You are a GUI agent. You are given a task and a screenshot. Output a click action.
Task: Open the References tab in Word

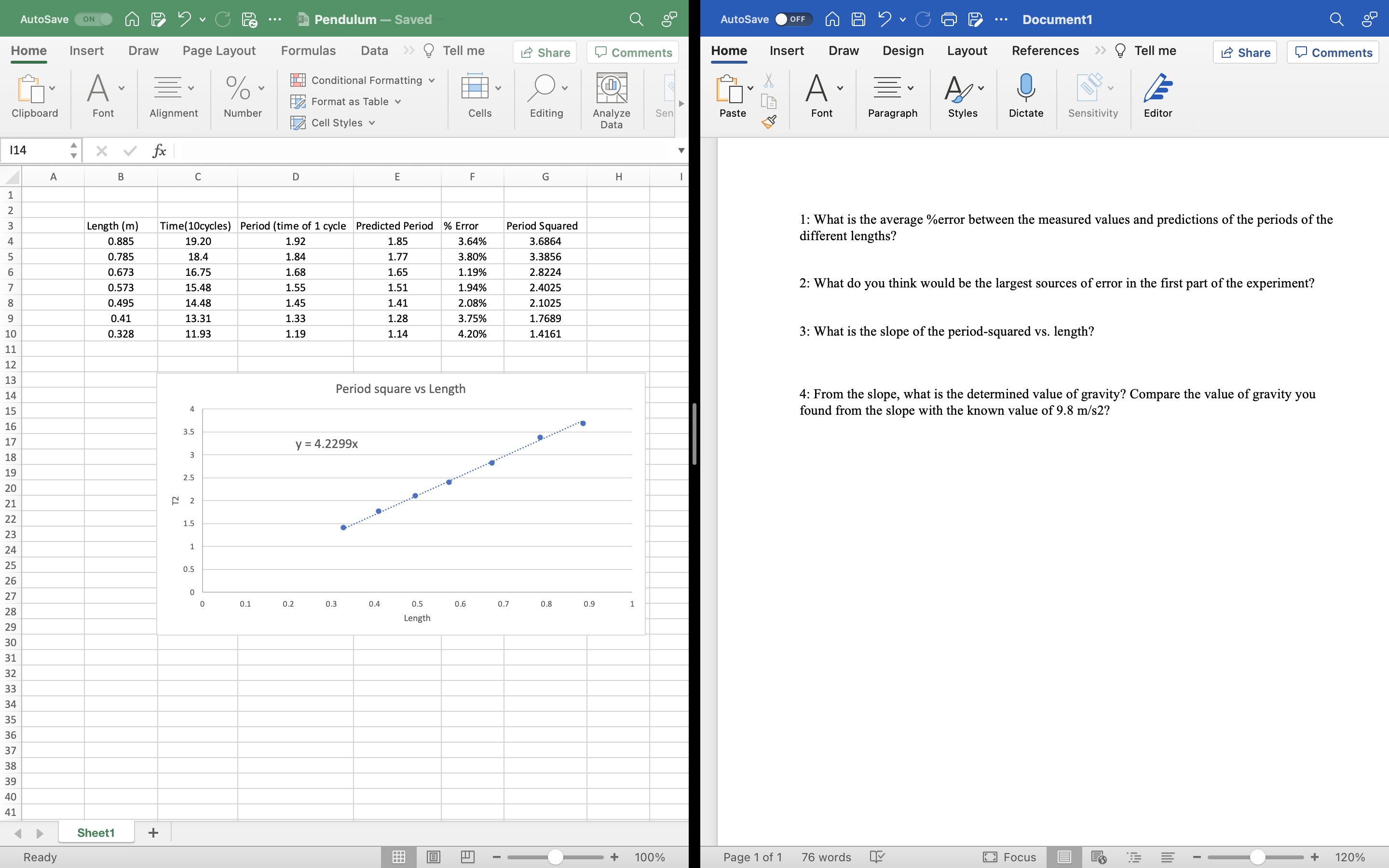click(x=1045, y=51)
